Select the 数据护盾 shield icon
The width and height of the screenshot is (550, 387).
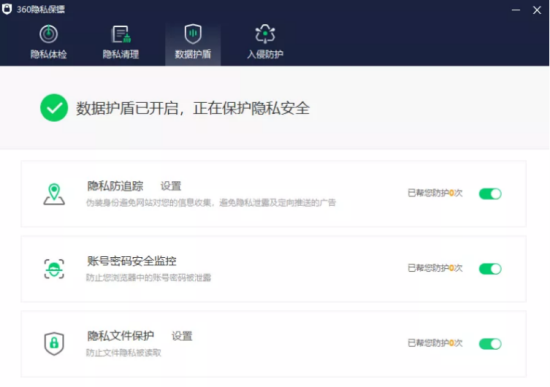pyautogui.click(x=193, y=34)
